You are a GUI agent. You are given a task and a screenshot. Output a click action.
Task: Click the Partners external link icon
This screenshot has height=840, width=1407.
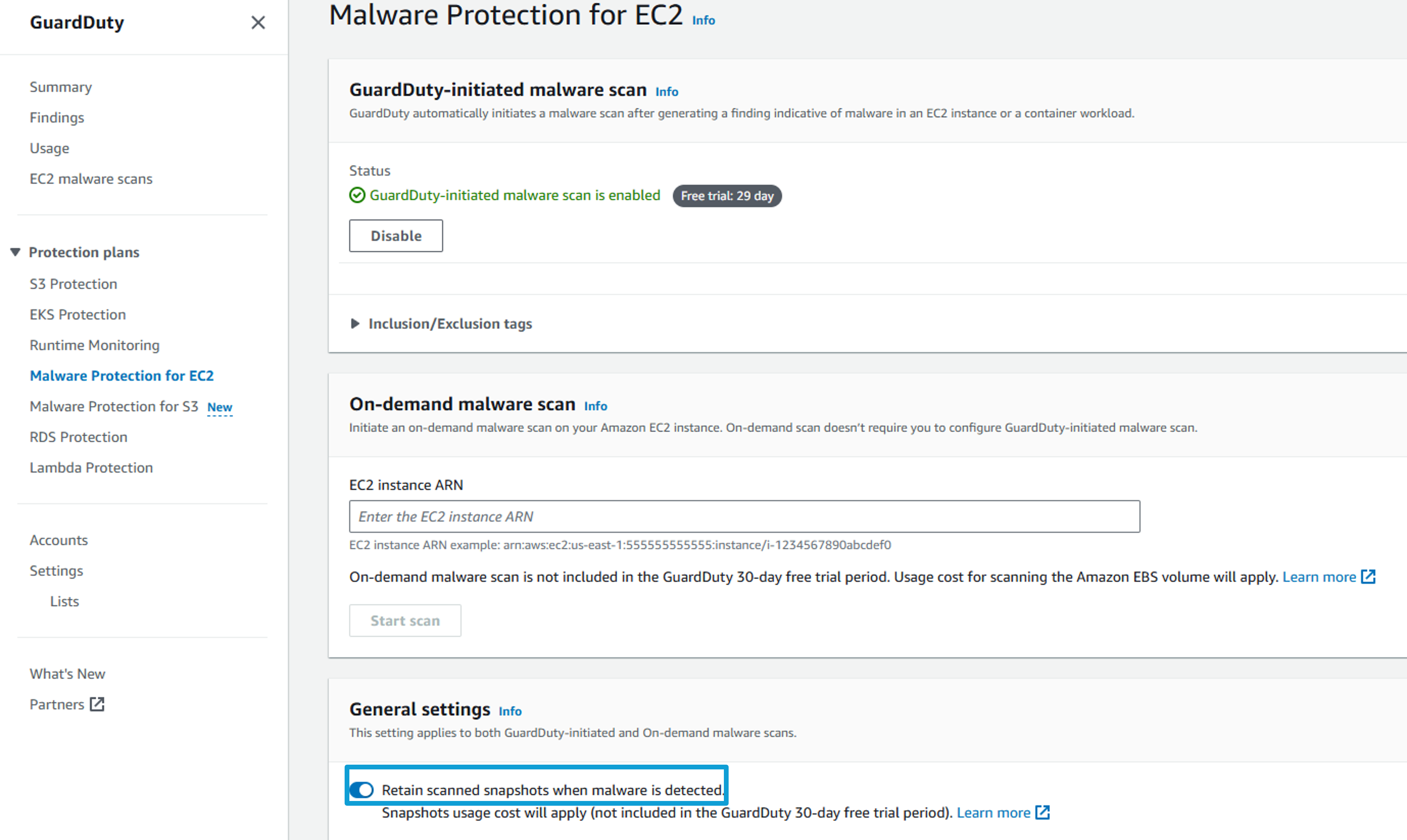point(97,704)
